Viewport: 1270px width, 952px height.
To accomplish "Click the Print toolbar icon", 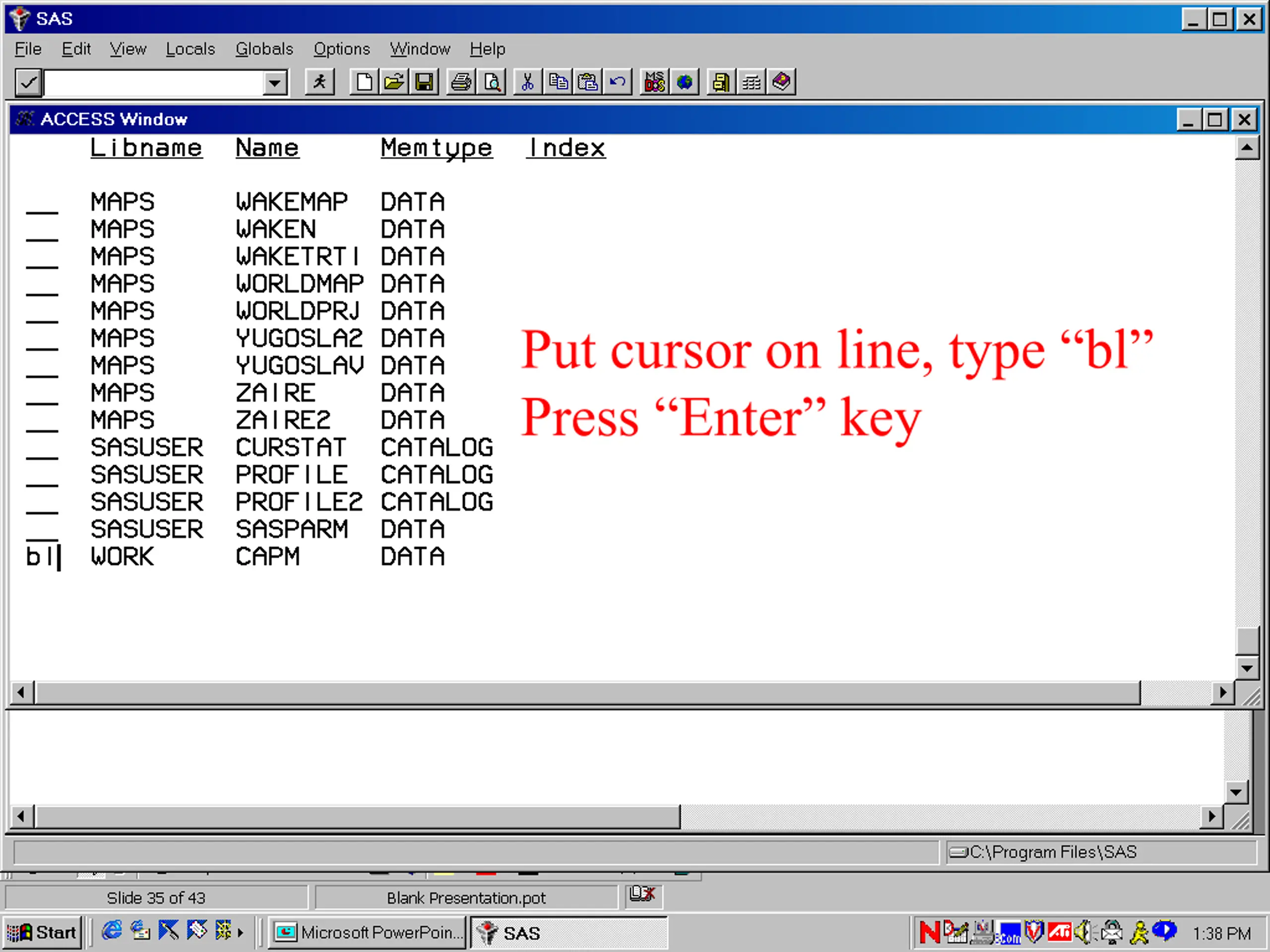I will [461, 82].
